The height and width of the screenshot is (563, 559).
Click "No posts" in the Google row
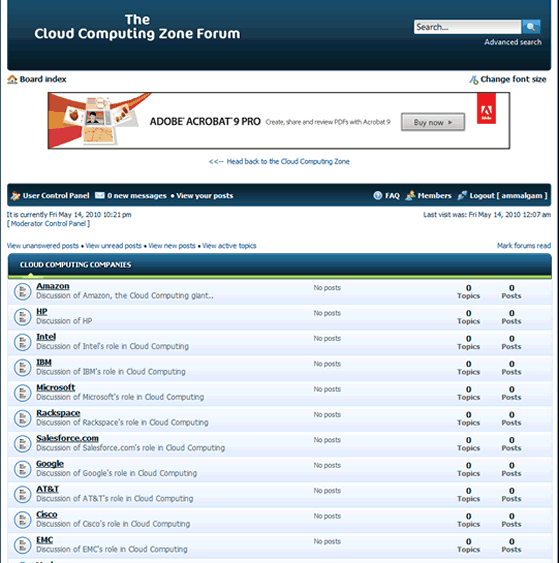327,465
